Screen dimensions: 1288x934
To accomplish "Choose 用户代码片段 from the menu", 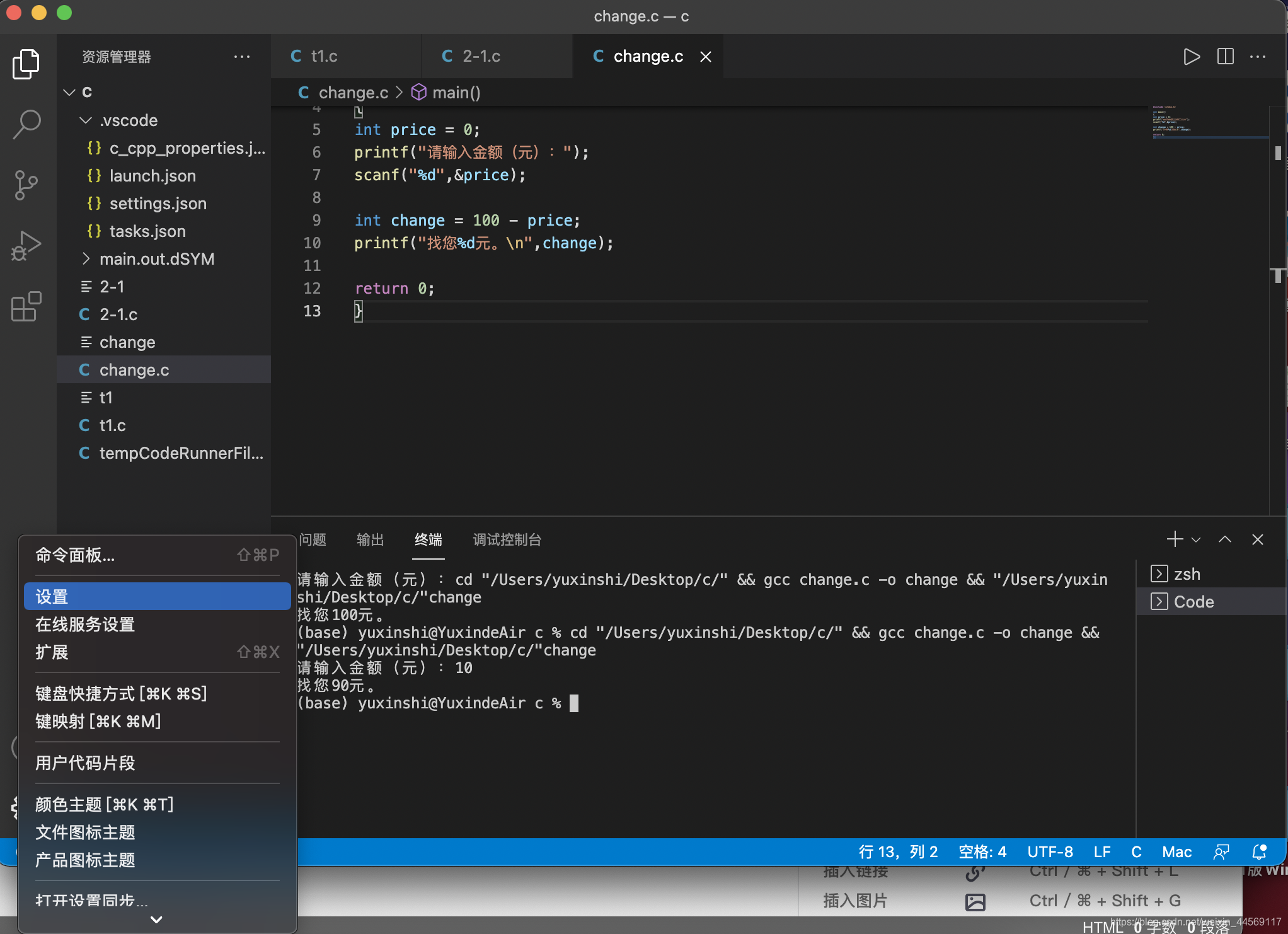I will [158, 763].
